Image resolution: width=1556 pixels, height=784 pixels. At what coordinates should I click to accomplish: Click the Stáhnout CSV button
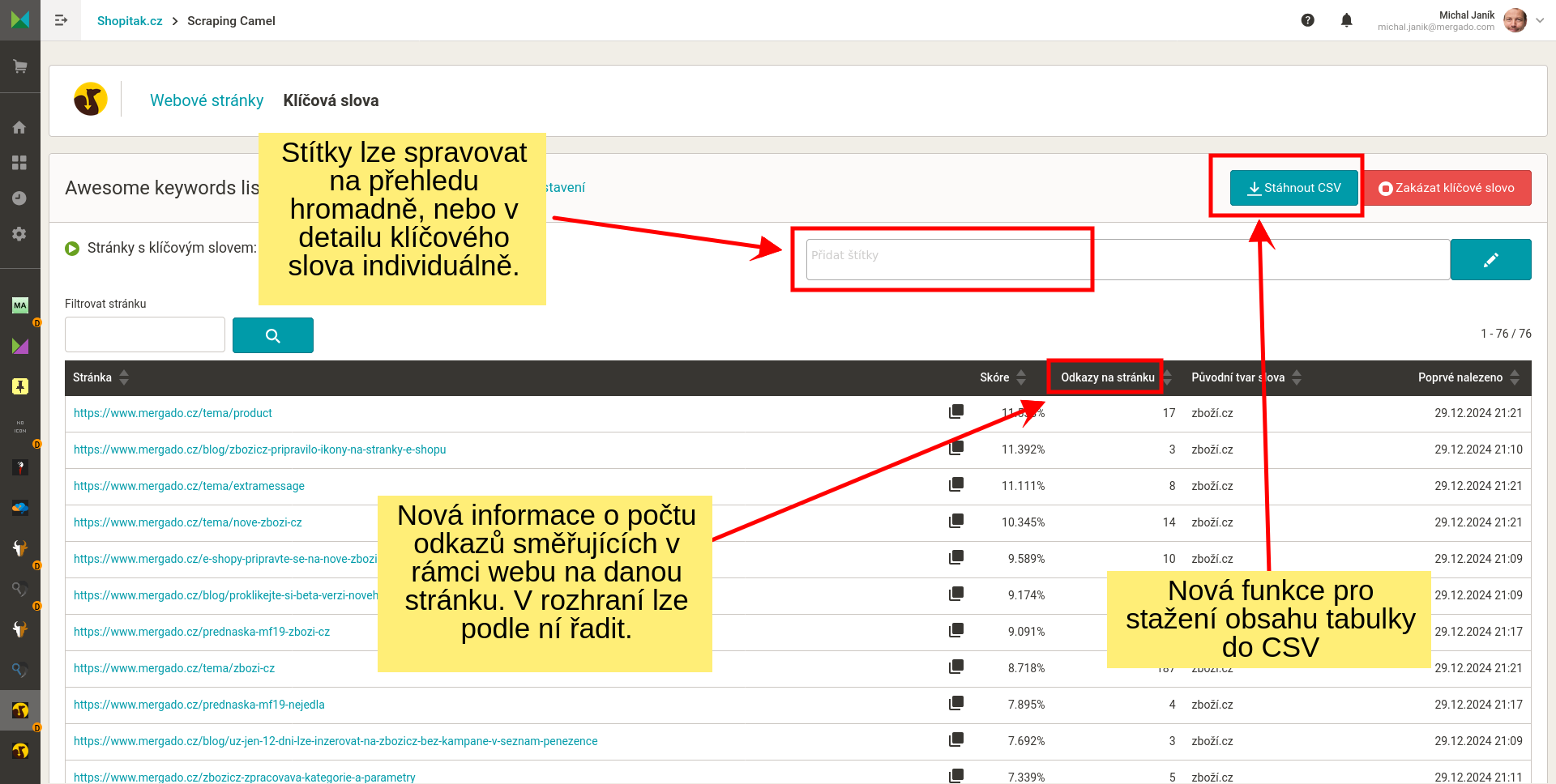(x=1294, y=188)
